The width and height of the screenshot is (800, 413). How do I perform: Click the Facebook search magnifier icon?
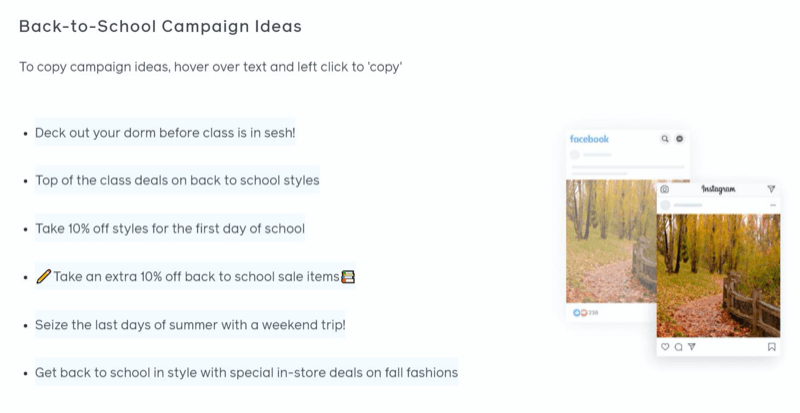click(x=664, y=139)
